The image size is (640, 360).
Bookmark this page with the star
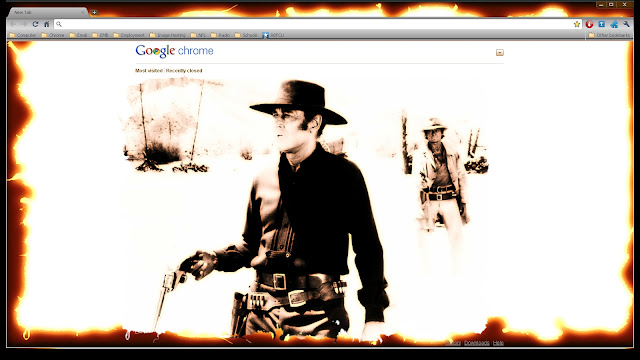(x=576, y=24)
